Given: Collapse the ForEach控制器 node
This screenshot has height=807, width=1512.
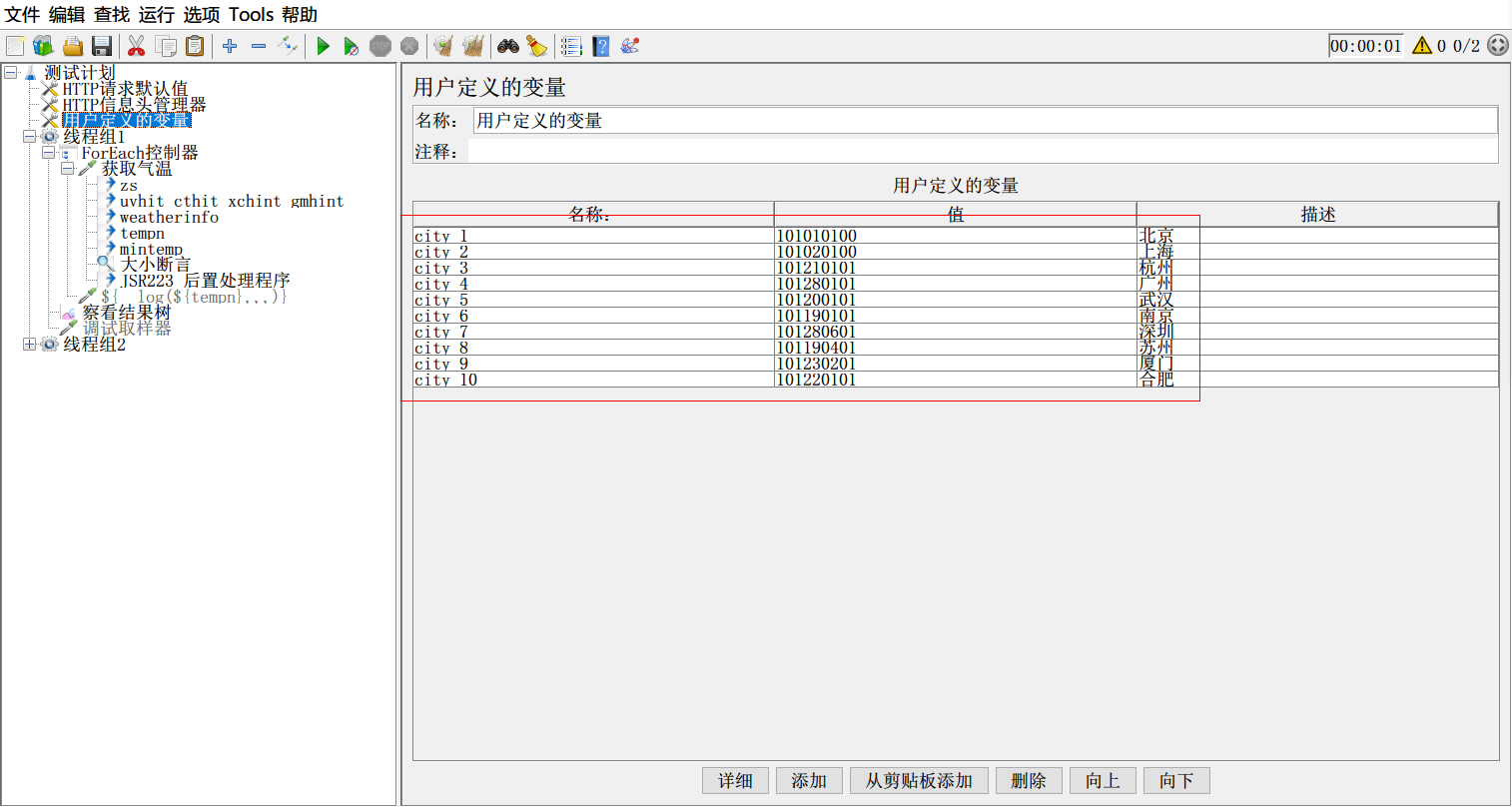Looking at the screenshot, I should click(x=48, y=153).
